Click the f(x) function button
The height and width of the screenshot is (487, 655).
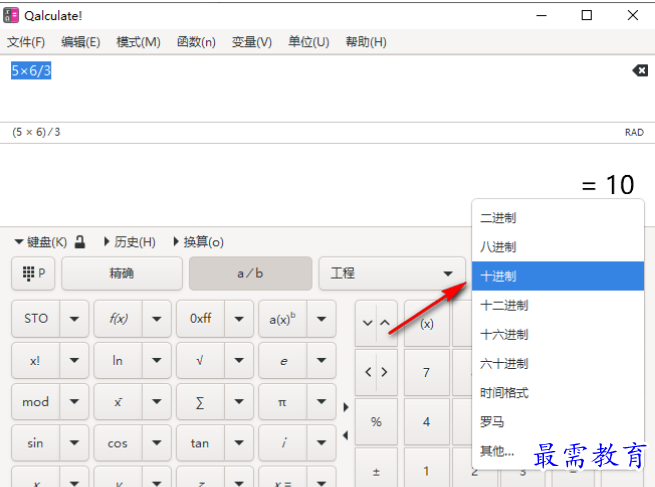tap(118, 319)
